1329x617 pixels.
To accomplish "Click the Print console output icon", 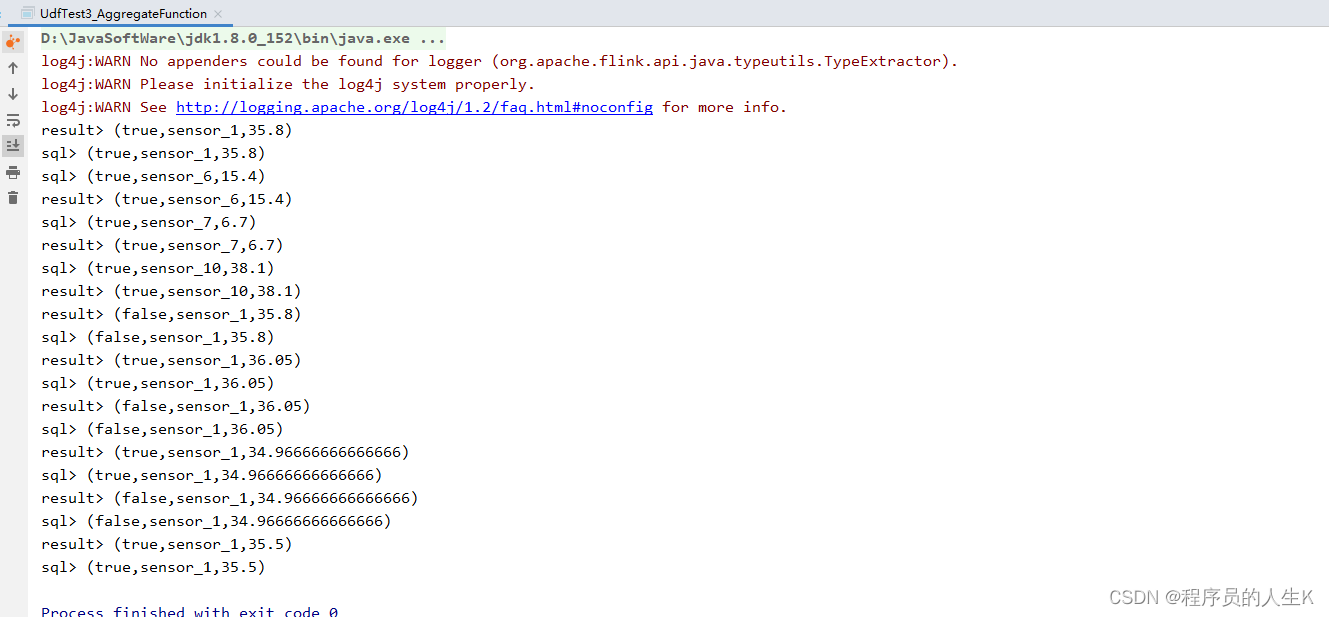I will 13,172.
